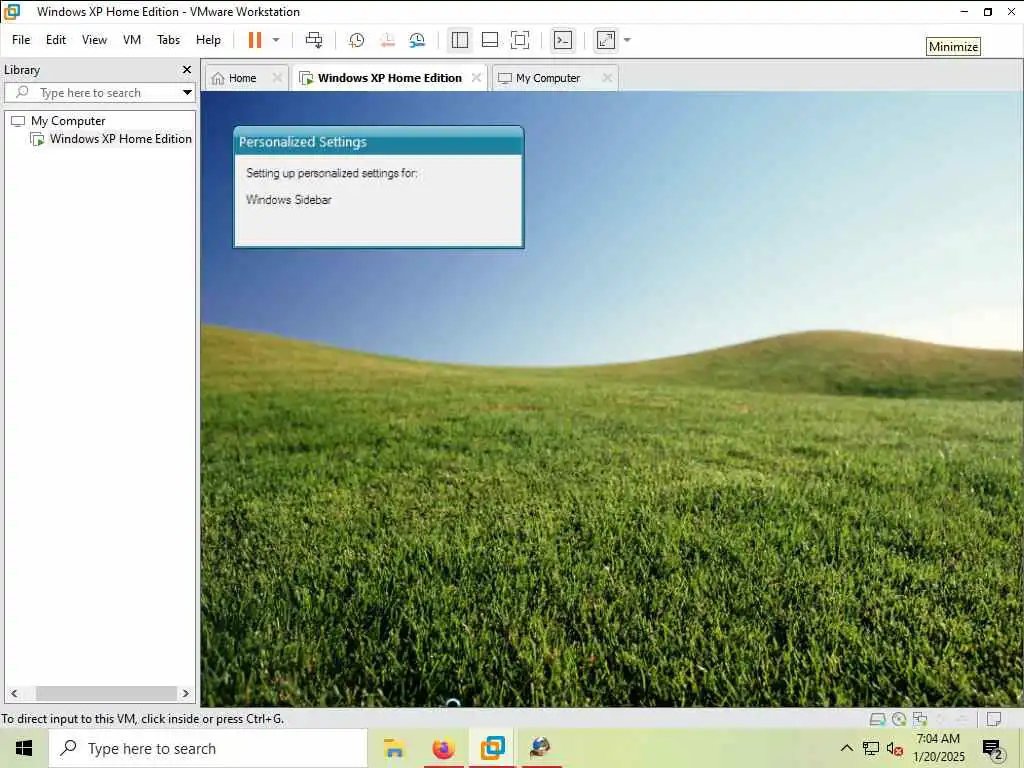Close the Library panel
This screenshot has height=768, width=1024.
pyautogui.click(x=187, y=69)
